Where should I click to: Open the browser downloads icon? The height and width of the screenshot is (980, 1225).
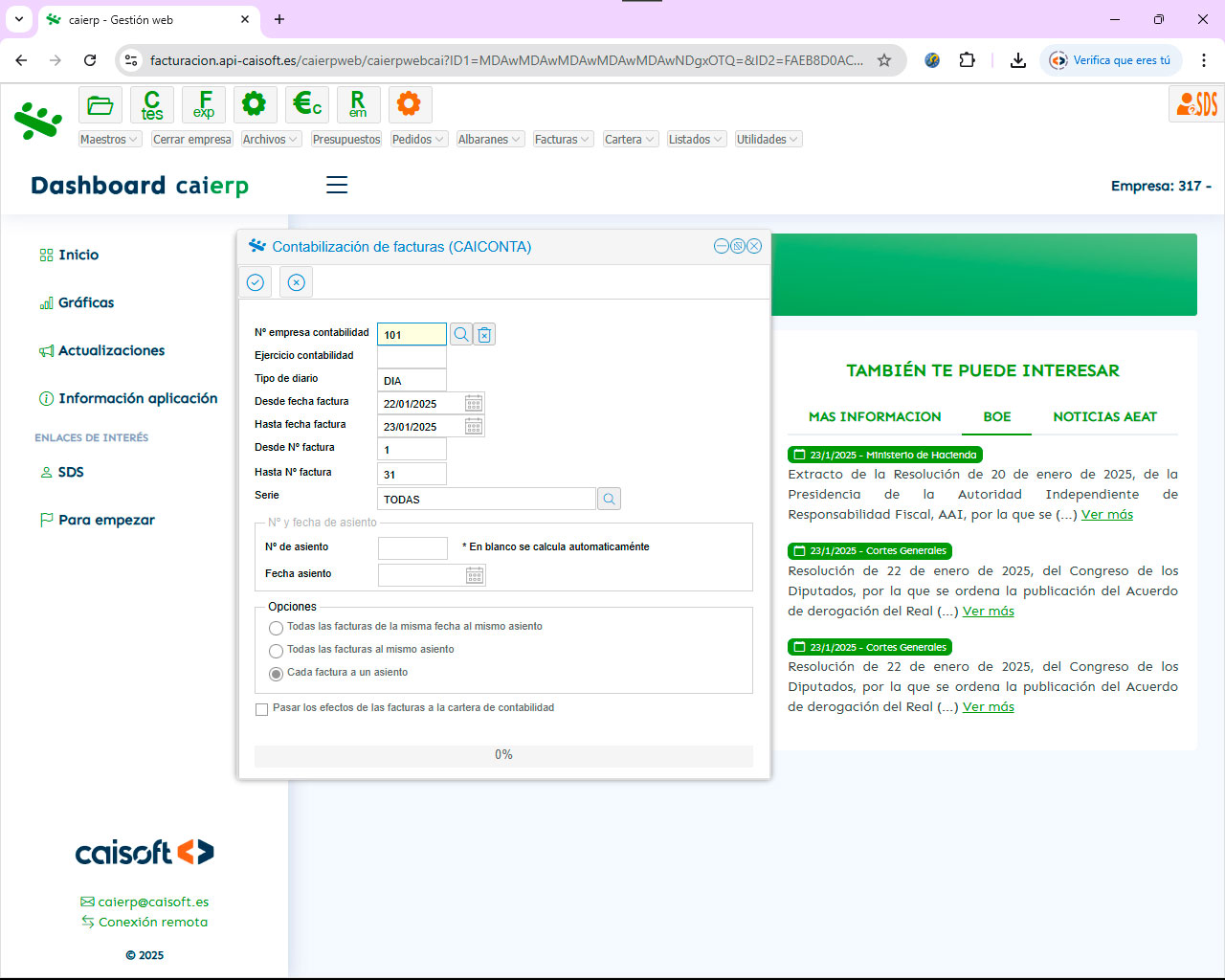1018,60
